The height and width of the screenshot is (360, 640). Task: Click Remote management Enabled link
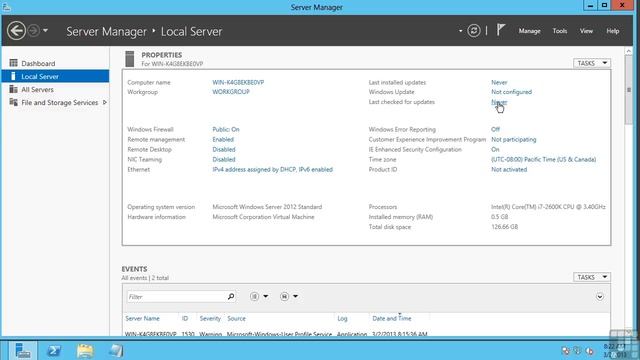point(223,140)
